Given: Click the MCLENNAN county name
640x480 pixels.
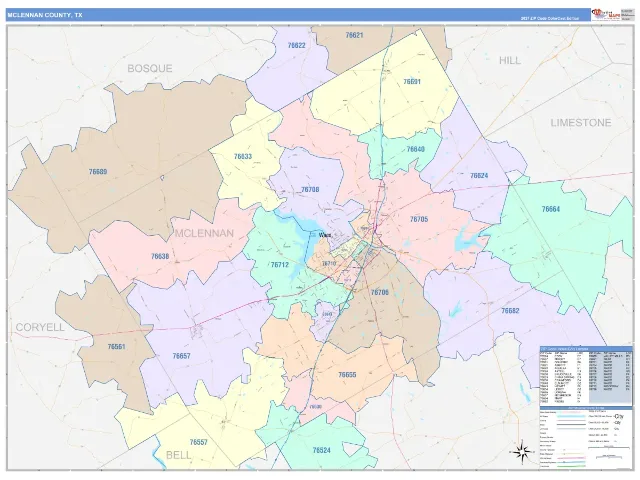Looking at the screenshot, I should [x=204, y=233].
